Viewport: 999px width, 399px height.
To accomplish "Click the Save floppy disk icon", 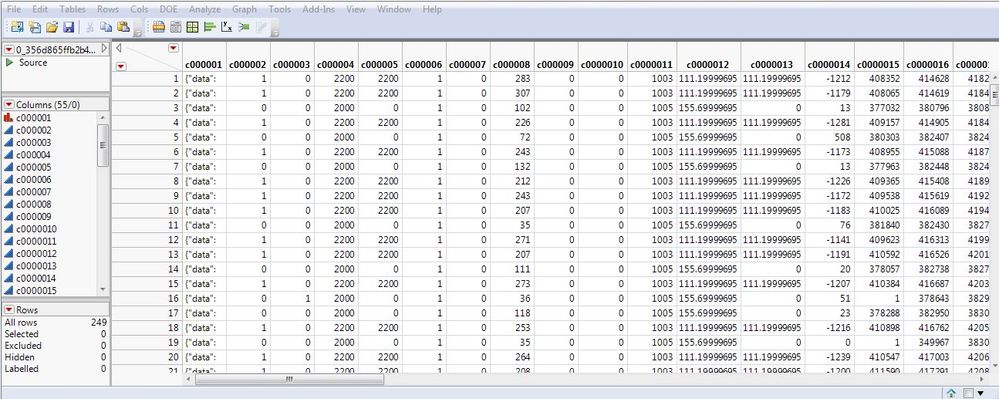I will tap(69, 27).
